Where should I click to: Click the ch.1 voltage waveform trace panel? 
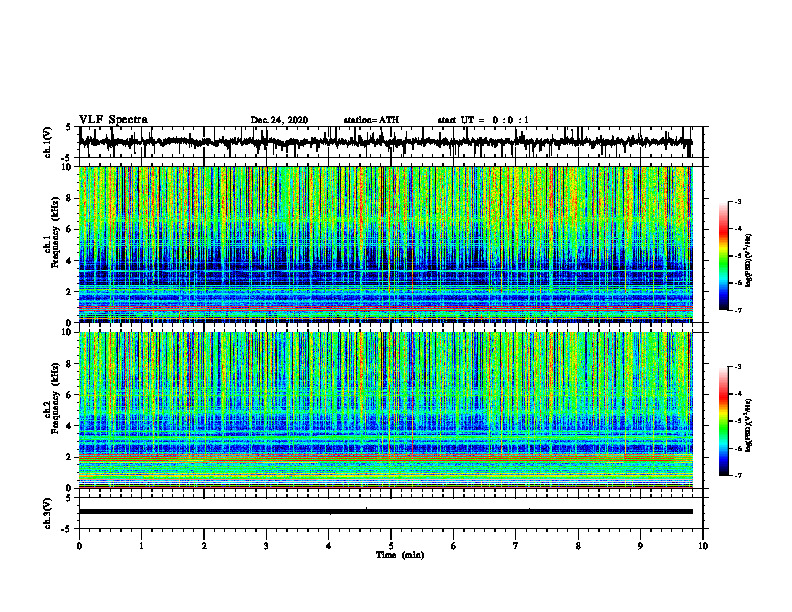click(390, 142)
